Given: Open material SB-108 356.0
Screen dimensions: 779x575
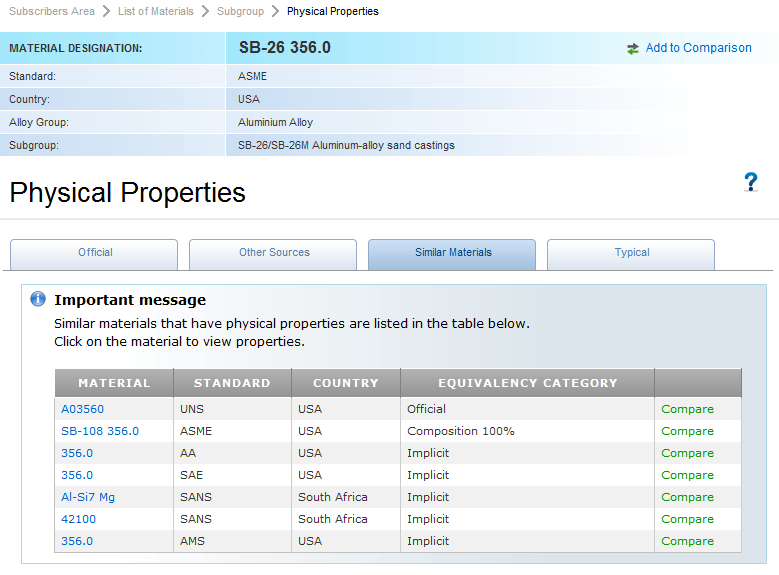Looking at the screenshot, I should click(100, 431).
